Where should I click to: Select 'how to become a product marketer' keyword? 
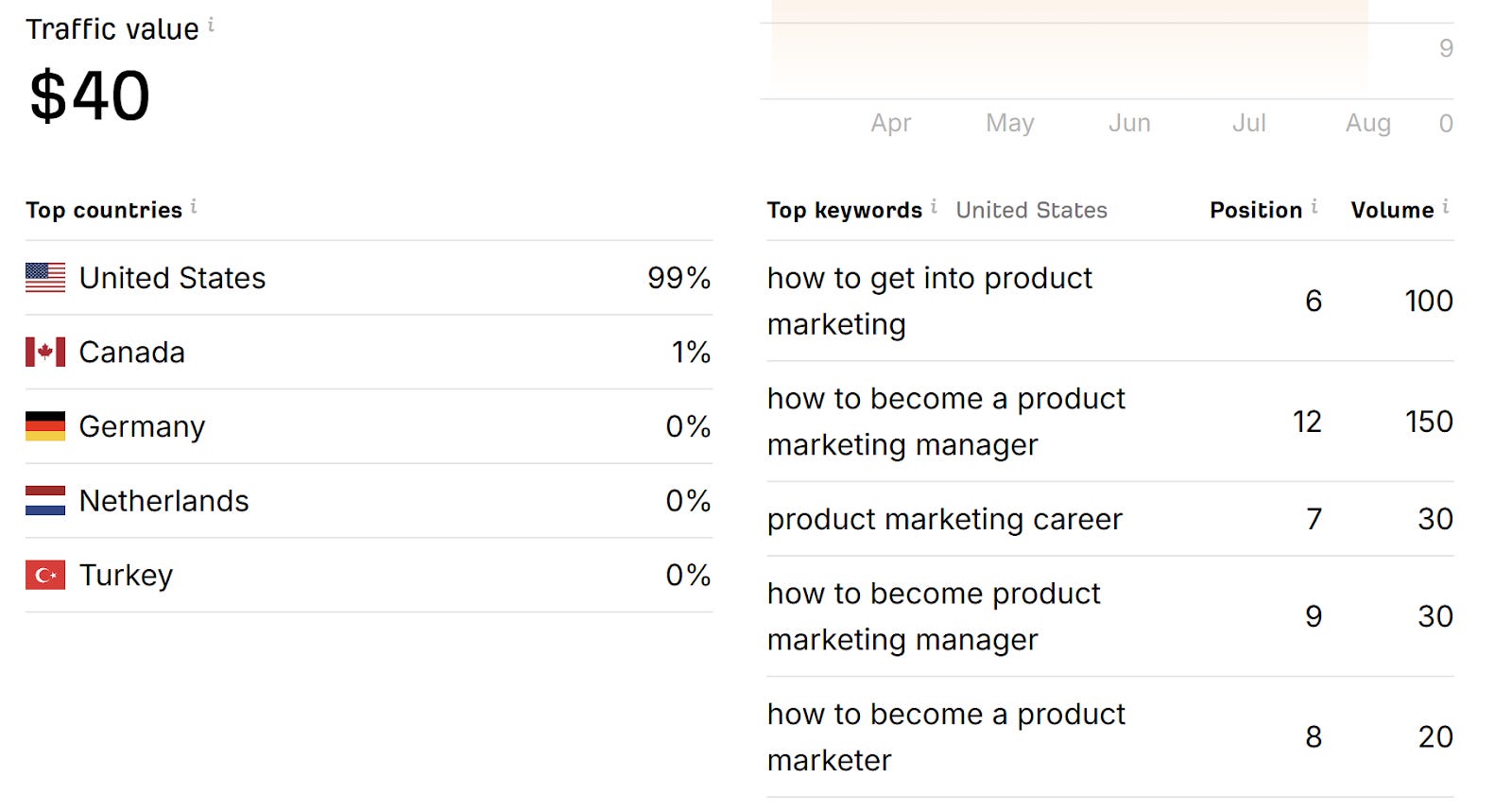point(945,736)
